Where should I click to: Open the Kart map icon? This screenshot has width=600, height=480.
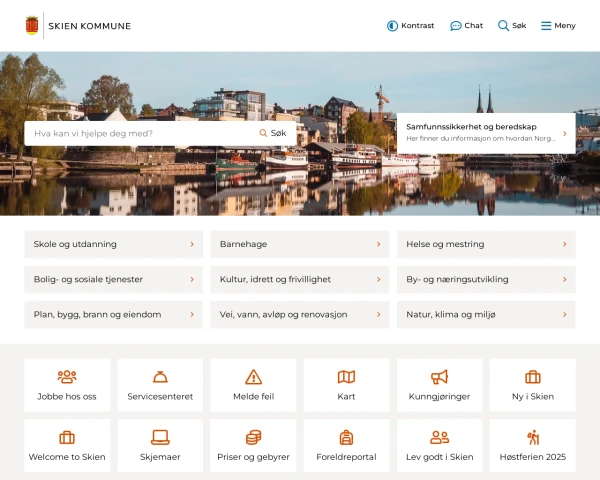[346, 377]
